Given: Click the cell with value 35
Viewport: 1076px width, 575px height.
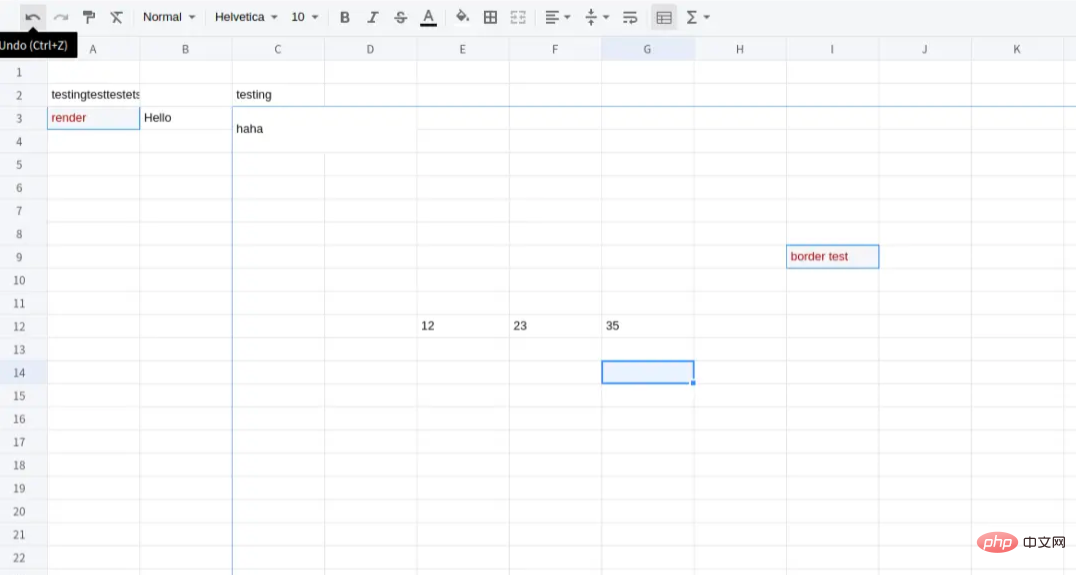Looking at the screenshot, I should (647, 326).
